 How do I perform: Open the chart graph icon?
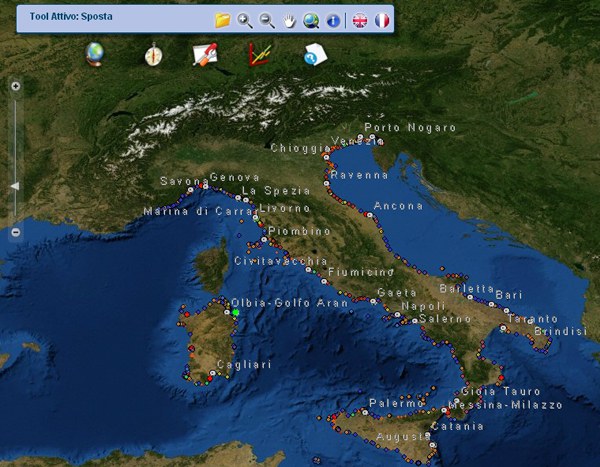click(x=260, y=54)
